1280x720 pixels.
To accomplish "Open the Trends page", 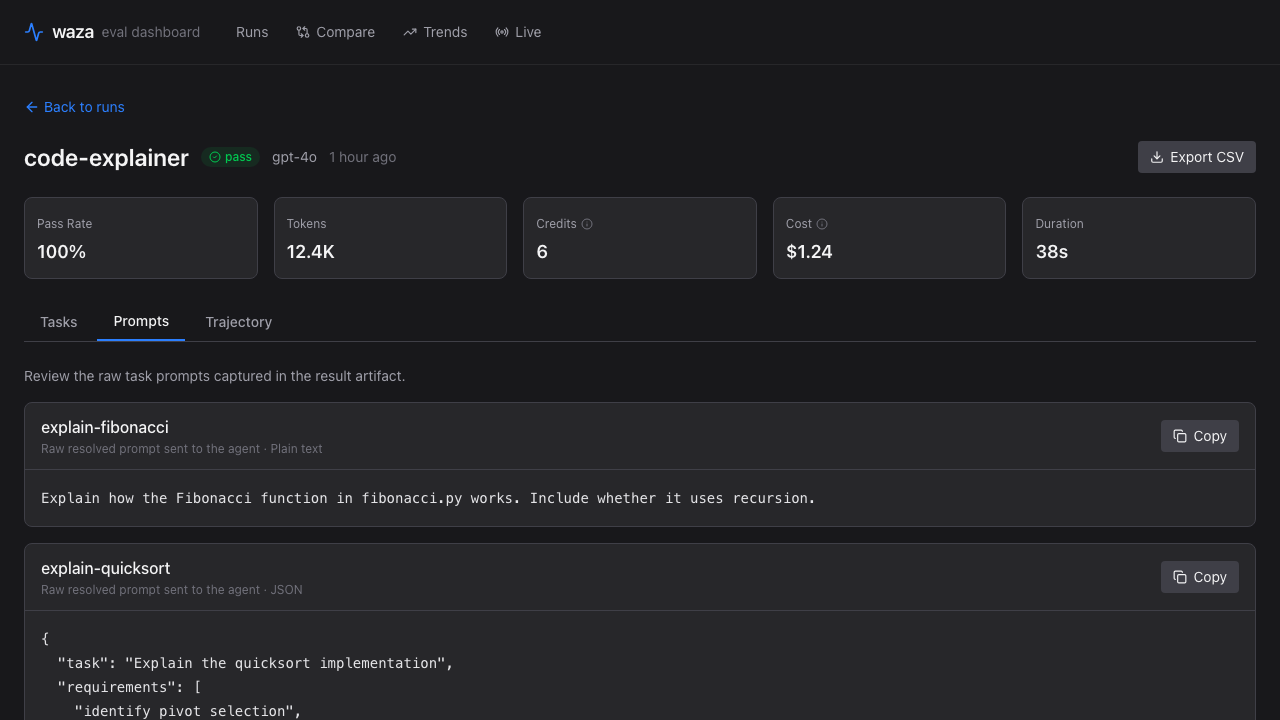I will pyautogui.click(x=435, y=32).
